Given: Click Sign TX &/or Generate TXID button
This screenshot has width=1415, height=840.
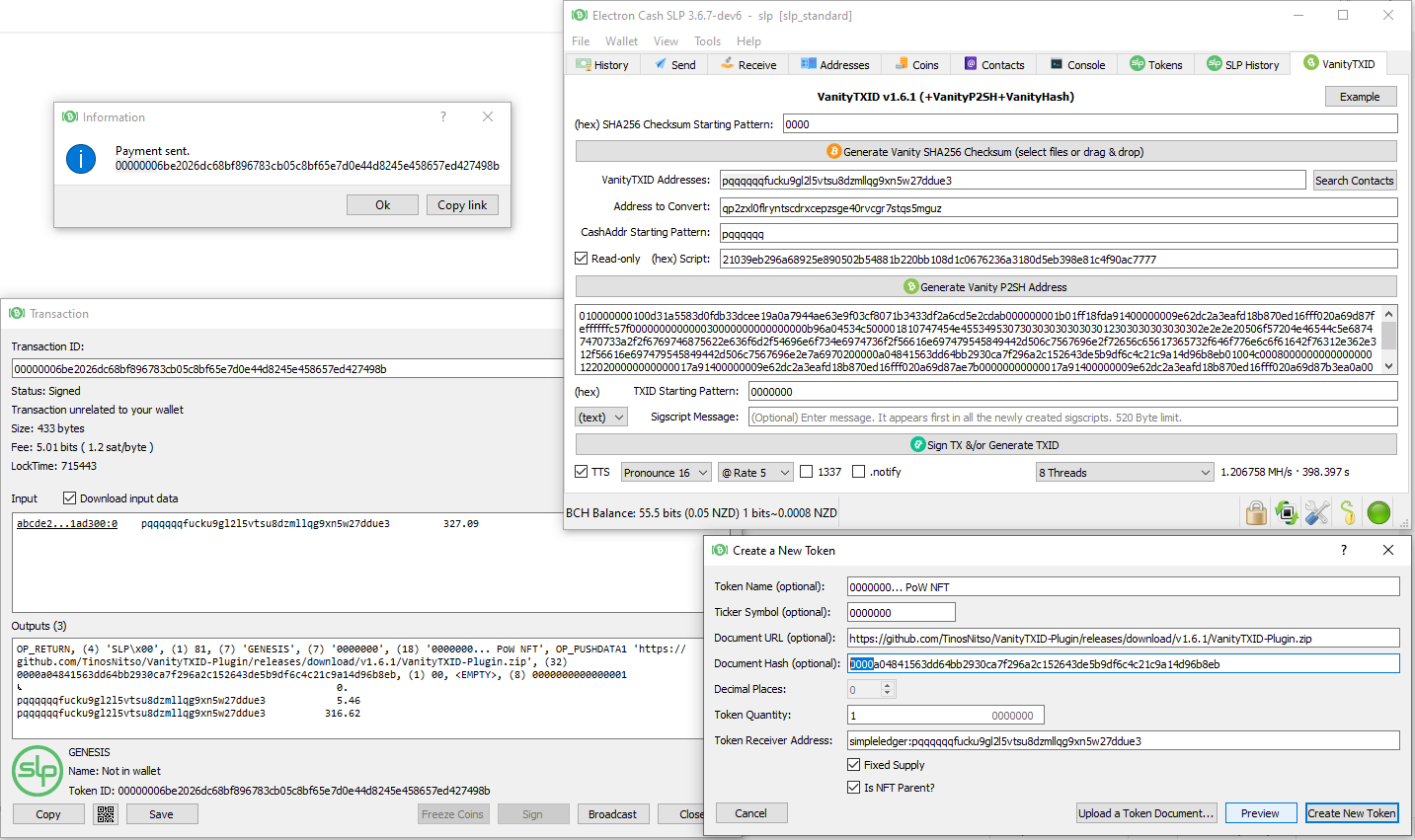Looking at the screenshot, I should coord(985,444).
